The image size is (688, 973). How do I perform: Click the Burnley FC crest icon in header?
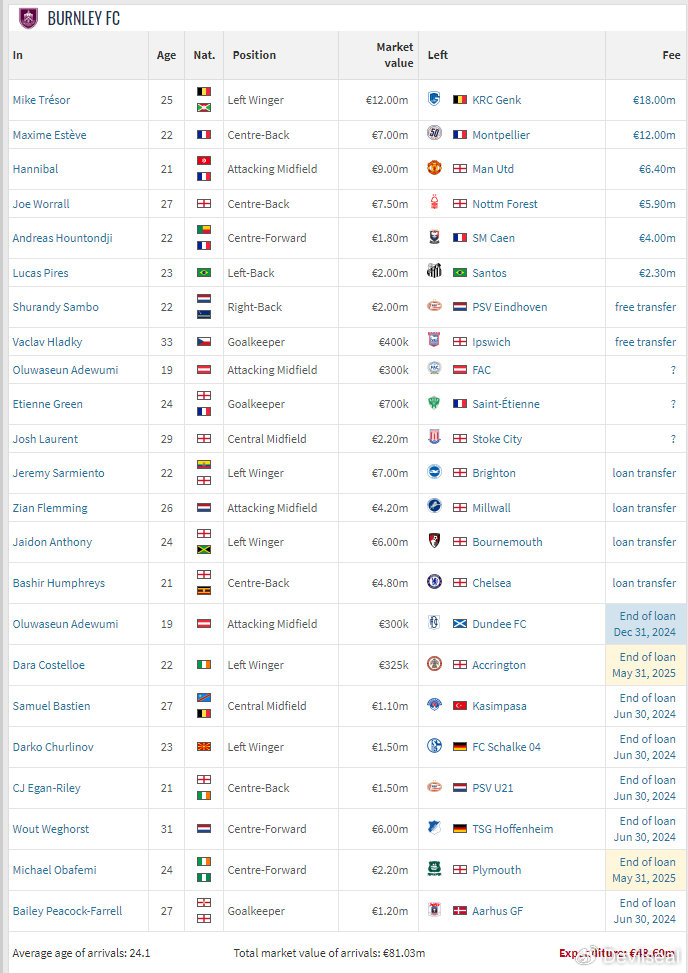[28, 17]
